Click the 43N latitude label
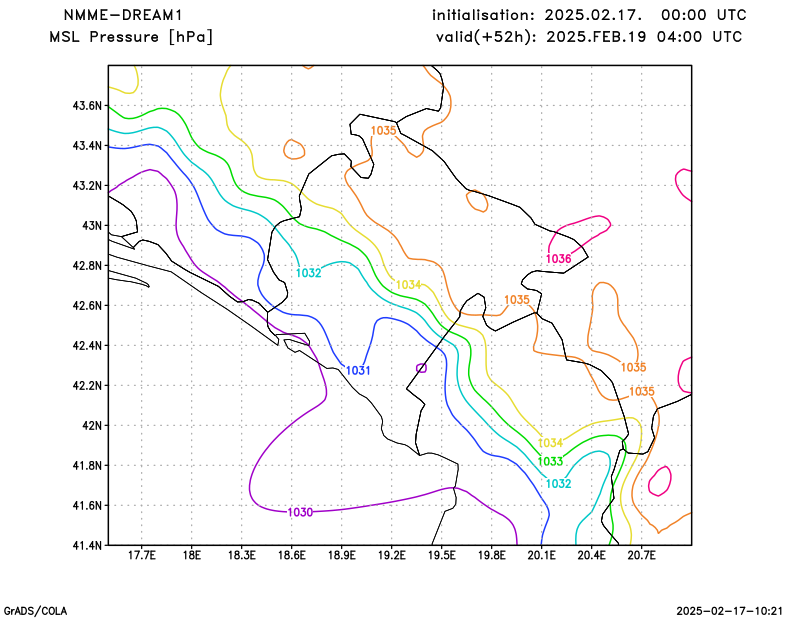The height and width of the screenshot is (618, 800). click(x=92, y=226)
